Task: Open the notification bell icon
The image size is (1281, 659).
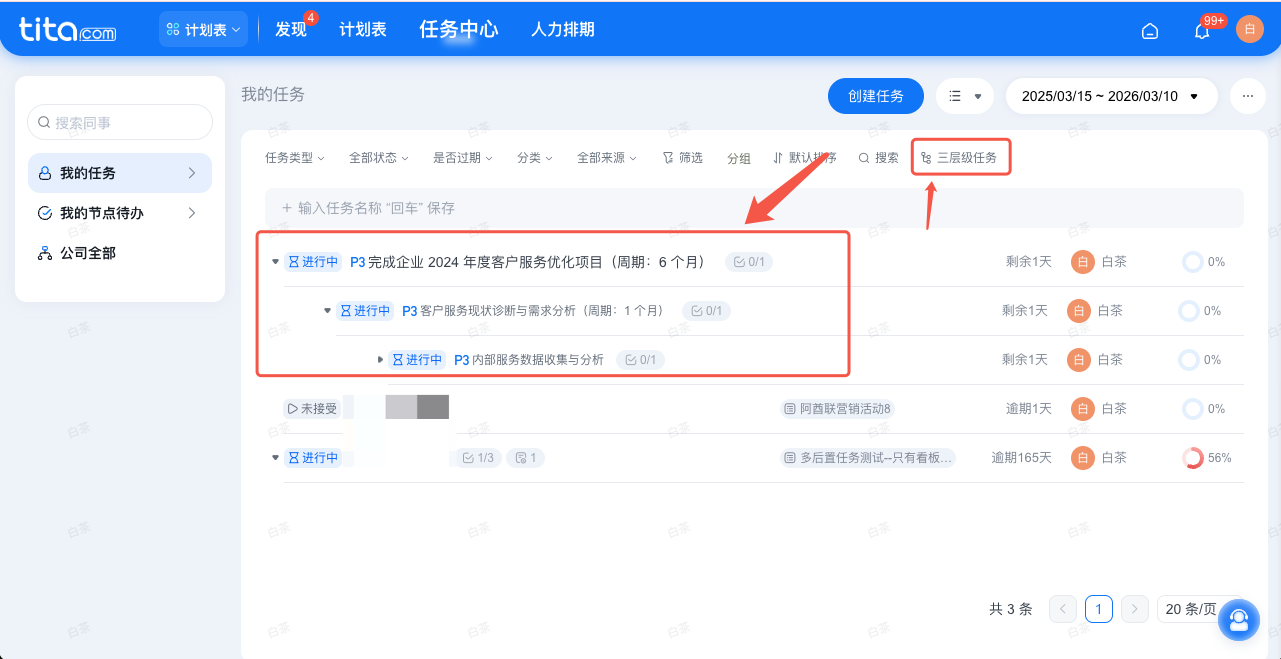Action: (x=1200, y=30)
